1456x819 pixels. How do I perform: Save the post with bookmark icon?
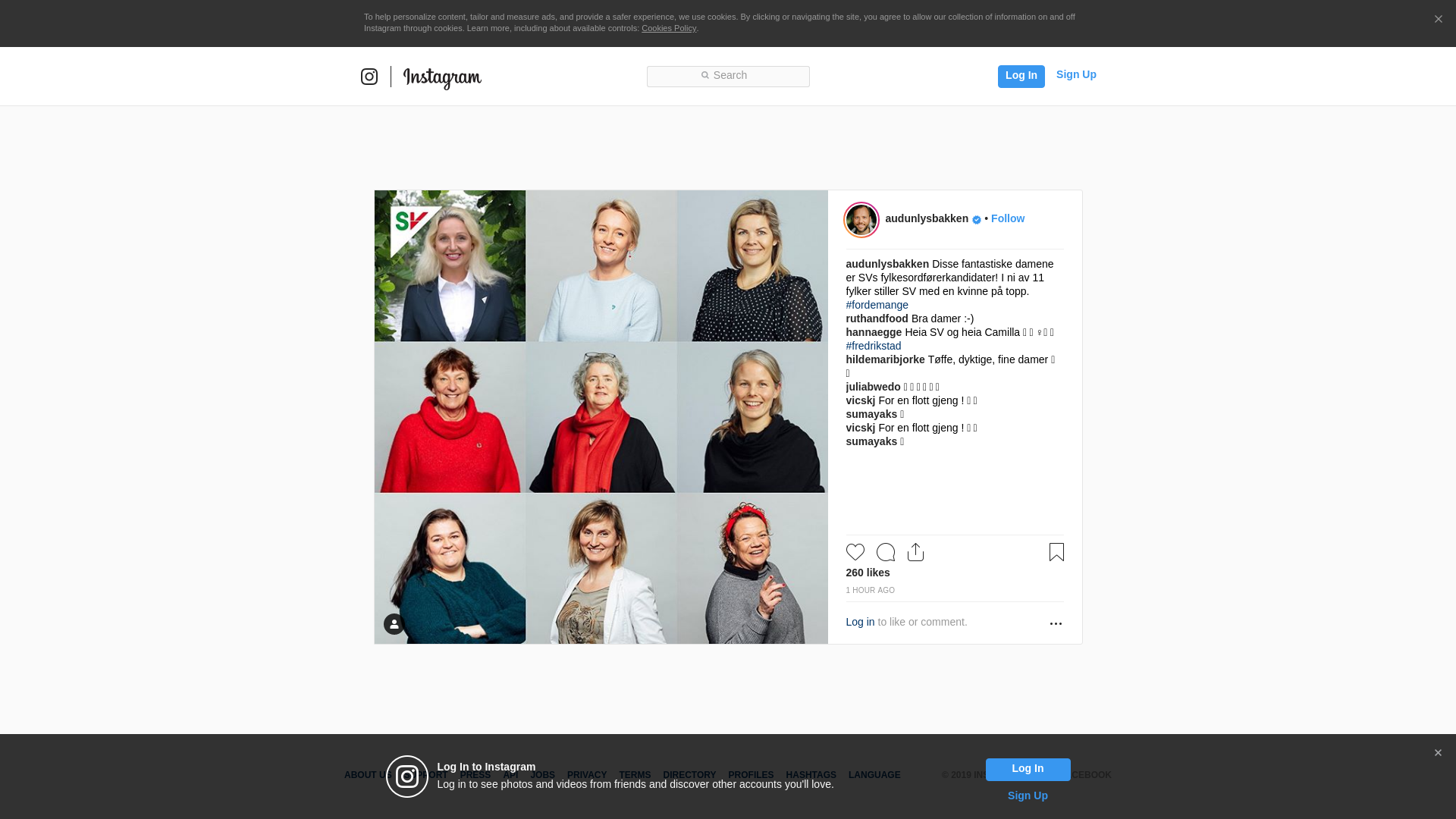pyautogui.click(x=1056, y=552)
